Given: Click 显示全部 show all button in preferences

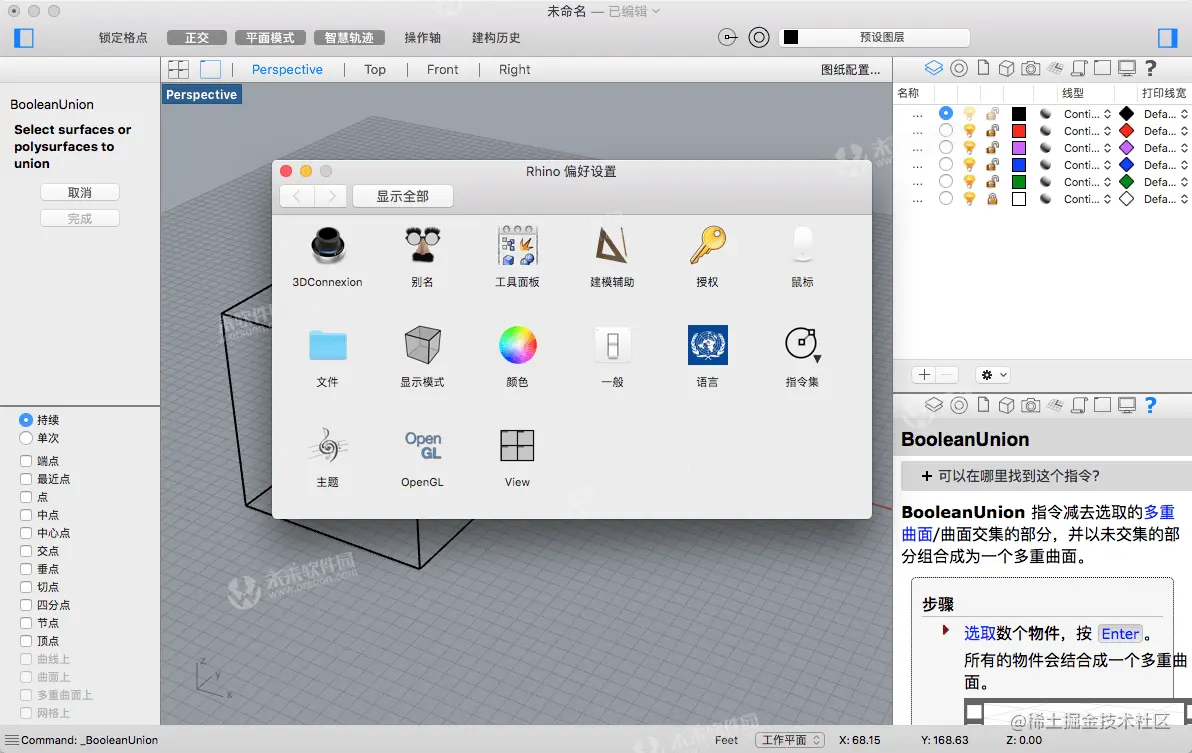Looking at the screenshot, I should point(403,196).
